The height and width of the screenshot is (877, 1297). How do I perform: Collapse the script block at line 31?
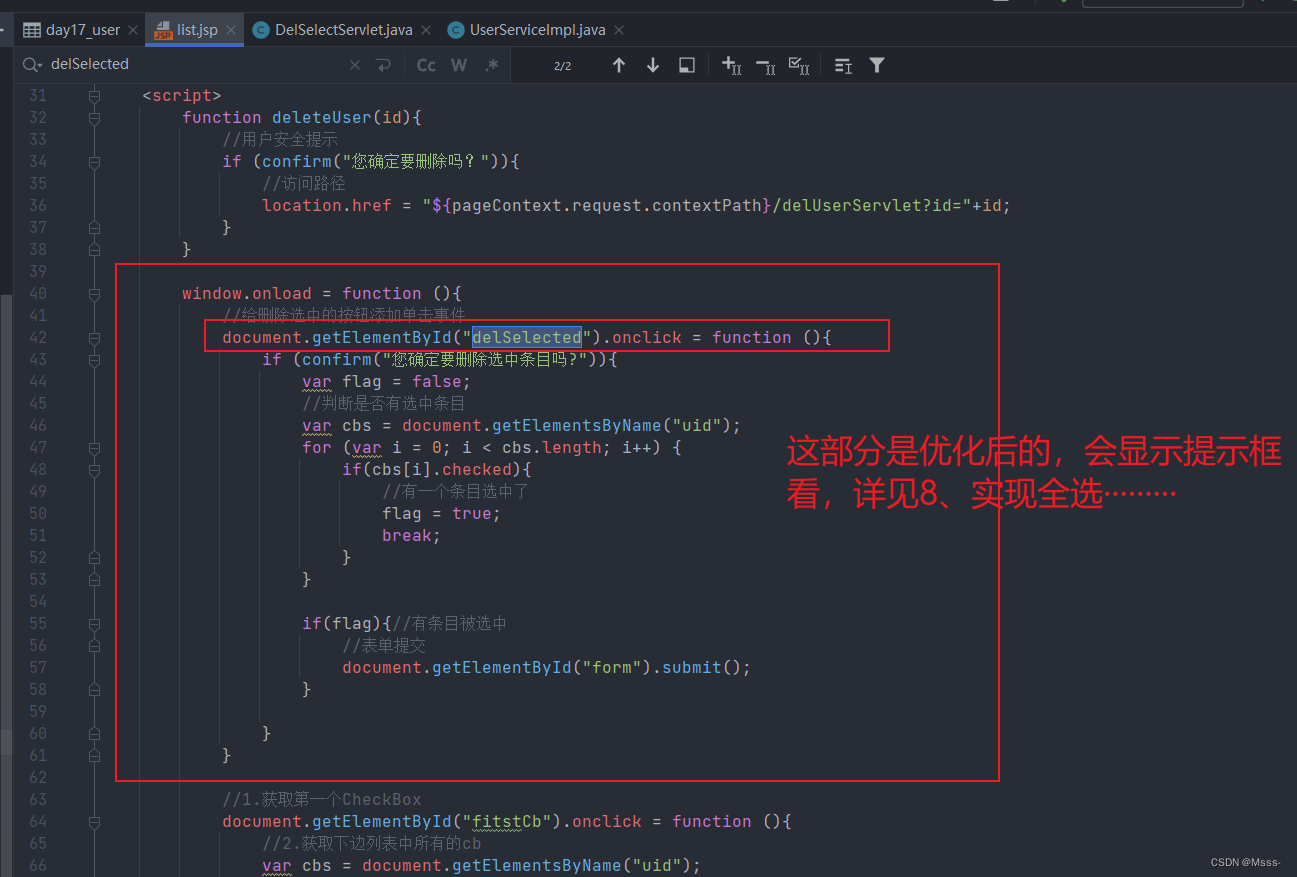(x=94, y=96)
